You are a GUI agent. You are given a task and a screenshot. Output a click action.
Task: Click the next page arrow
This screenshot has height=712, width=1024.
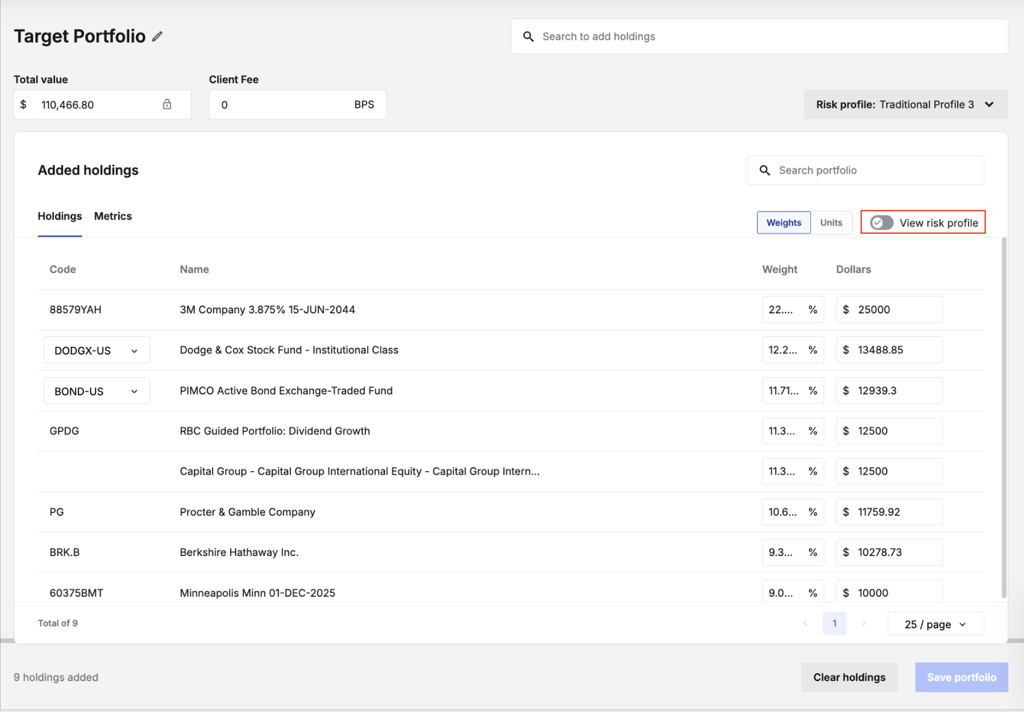tap(863, 623)
